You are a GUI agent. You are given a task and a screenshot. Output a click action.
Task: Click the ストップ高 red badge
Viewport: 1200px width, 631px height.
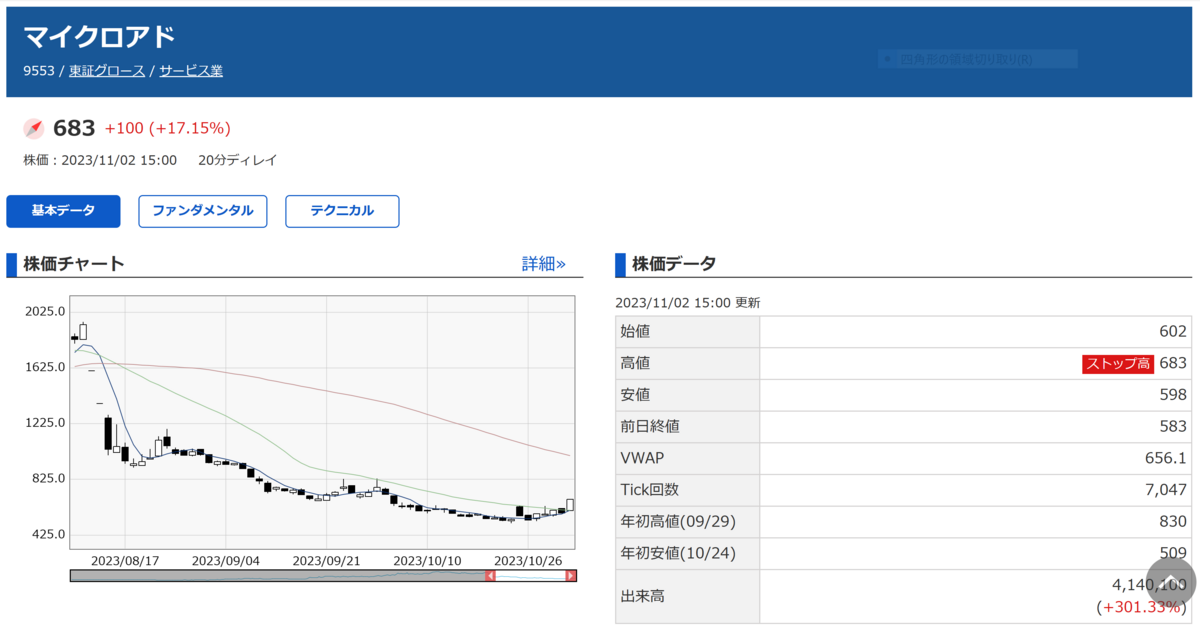(x=1118, y=363)
